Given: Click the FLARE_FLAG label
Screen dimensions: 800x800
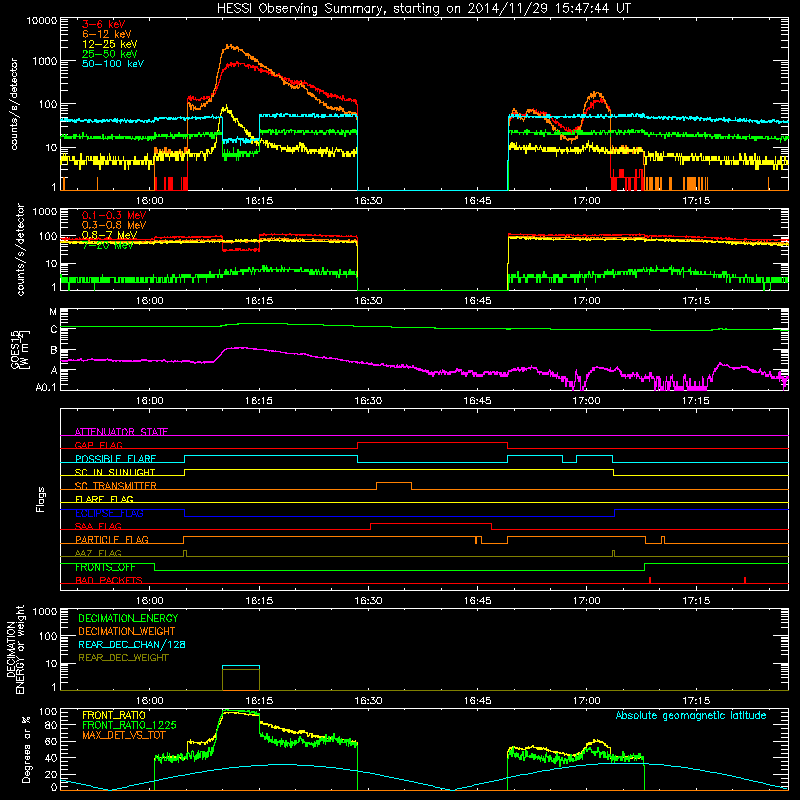Looking at the screenshot, I should (x=104, y=499).
